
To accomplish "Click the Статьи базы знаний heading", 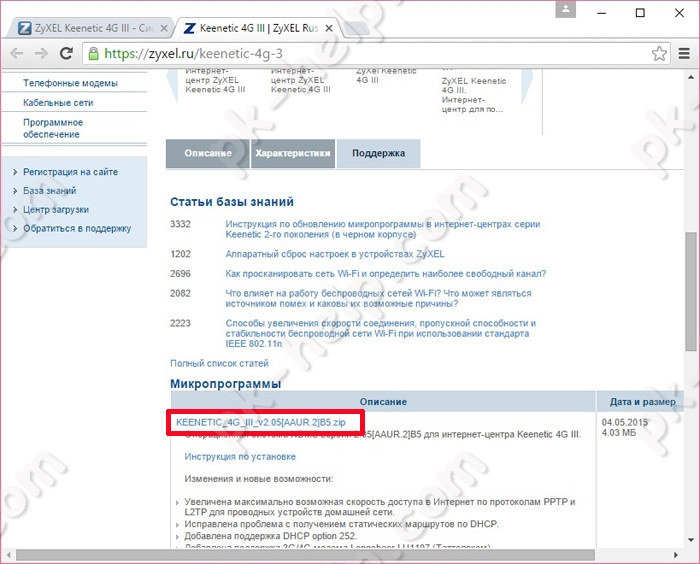I will pos(232,202).
